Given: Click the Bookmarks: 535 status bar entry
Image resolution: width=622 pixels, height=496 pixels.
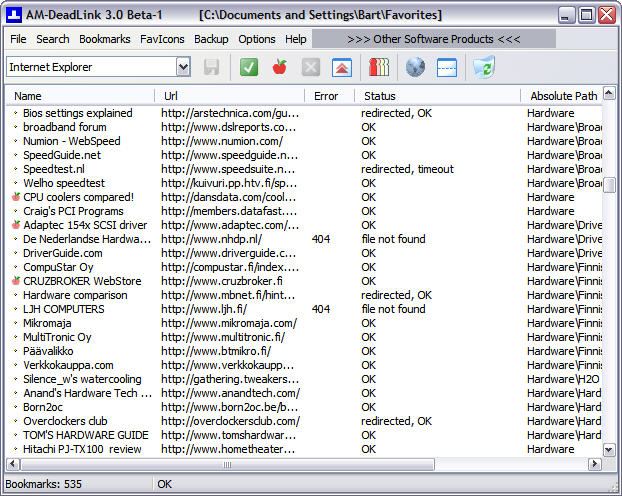Looking at the screenshot, I should [x=43, y=484].
